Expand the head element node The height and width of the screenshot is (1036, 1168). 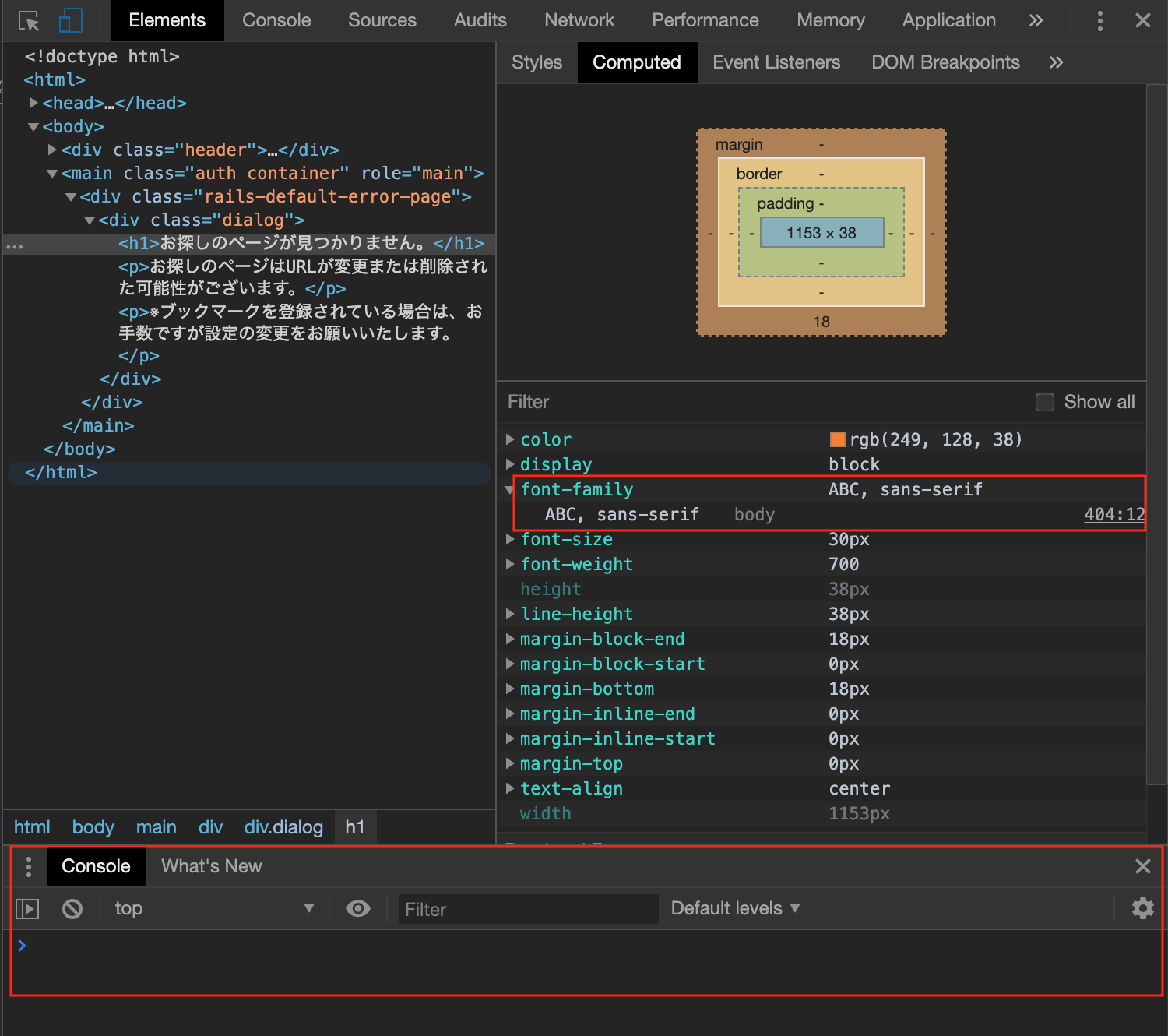(x=33, y=103)
